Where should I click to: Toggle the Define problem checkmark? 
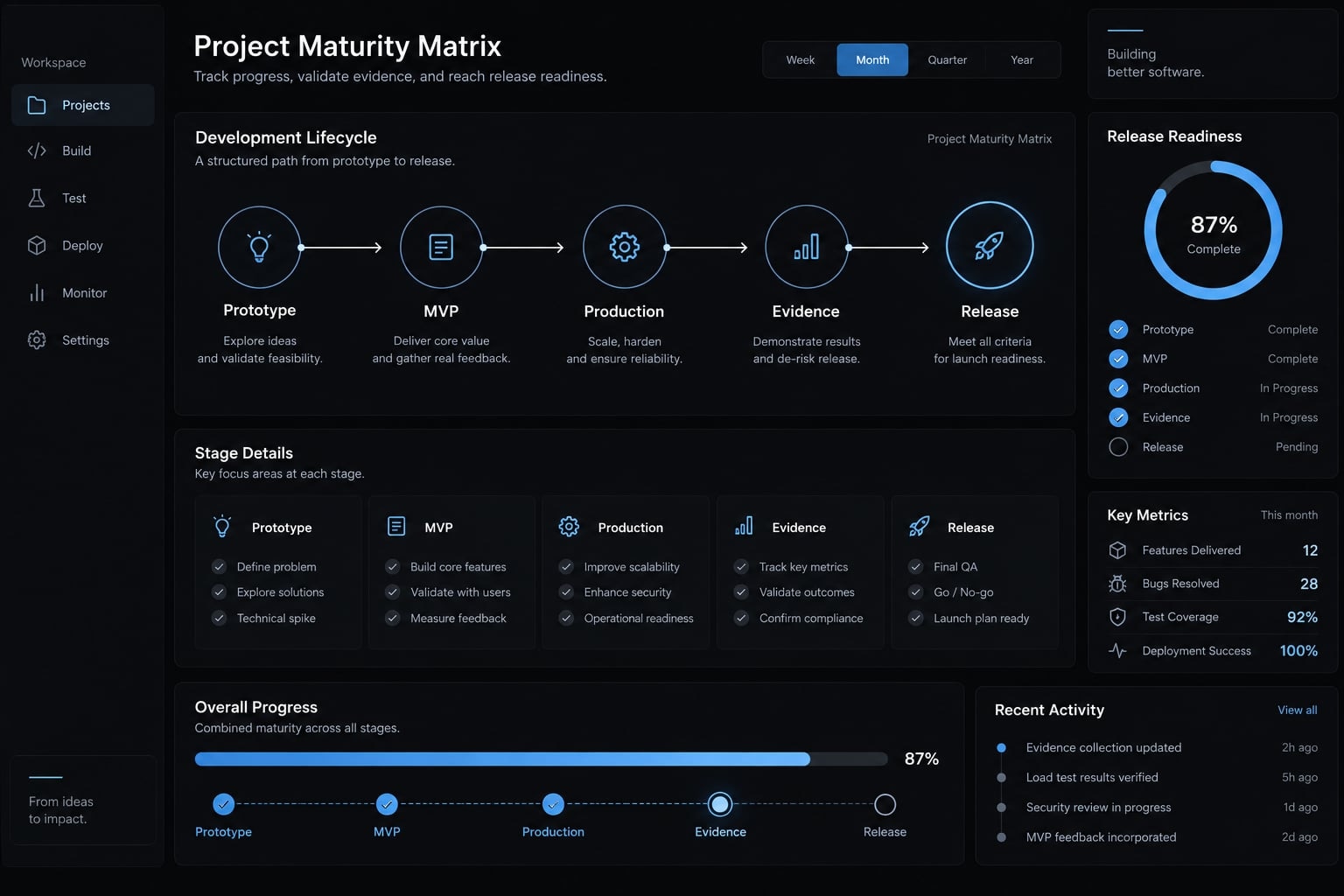click(x=219, y=567)
